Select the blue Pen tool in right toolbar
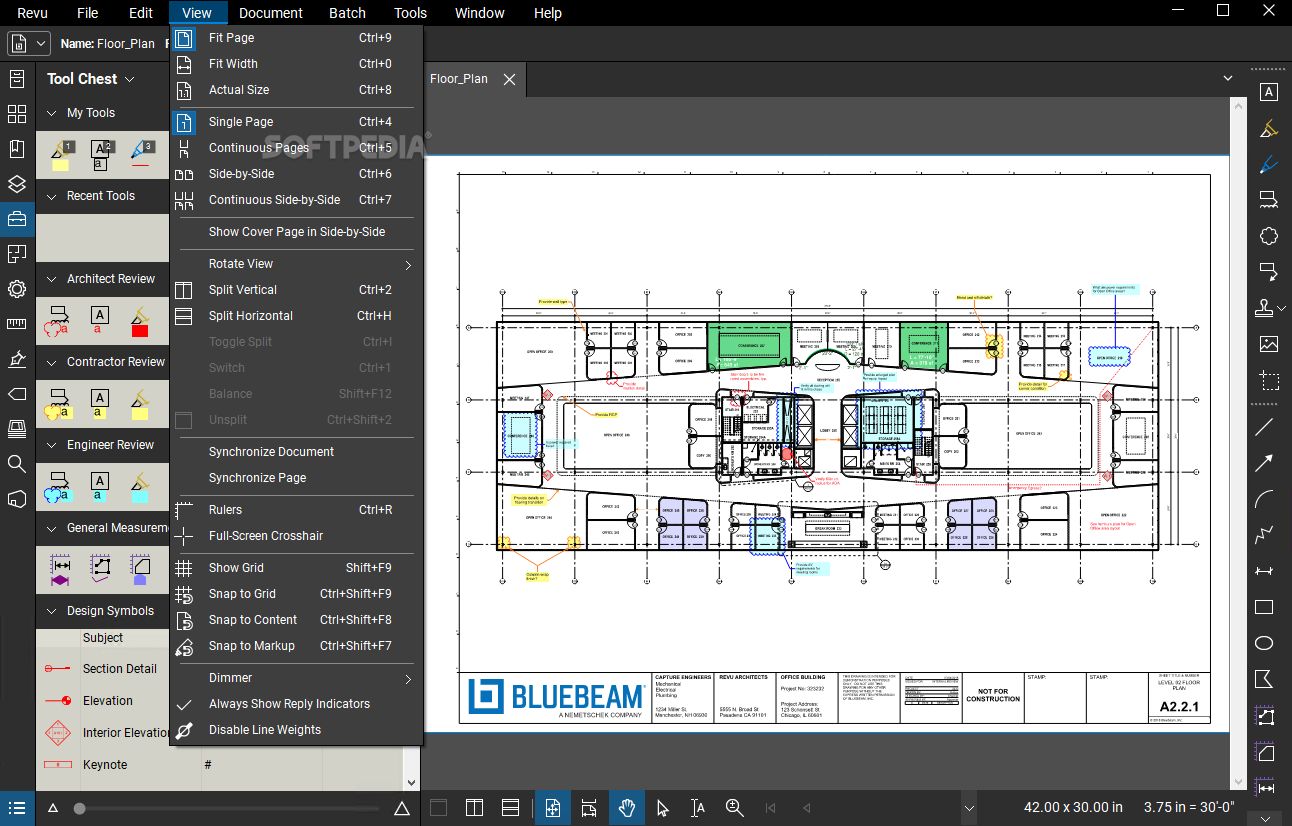 point(1268,163)
